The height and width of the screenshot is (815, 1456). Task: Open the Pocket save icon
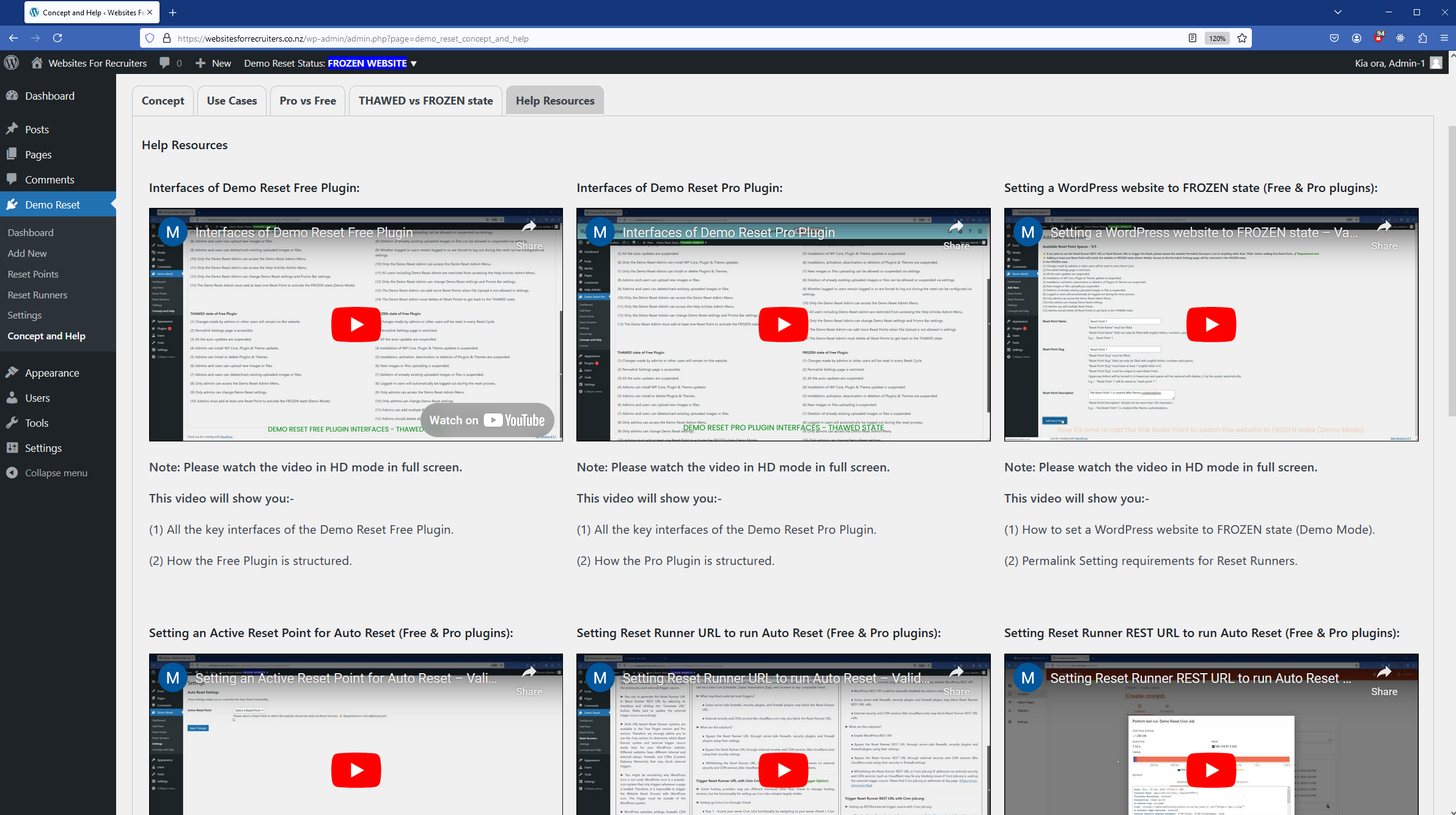(1334, 38)
